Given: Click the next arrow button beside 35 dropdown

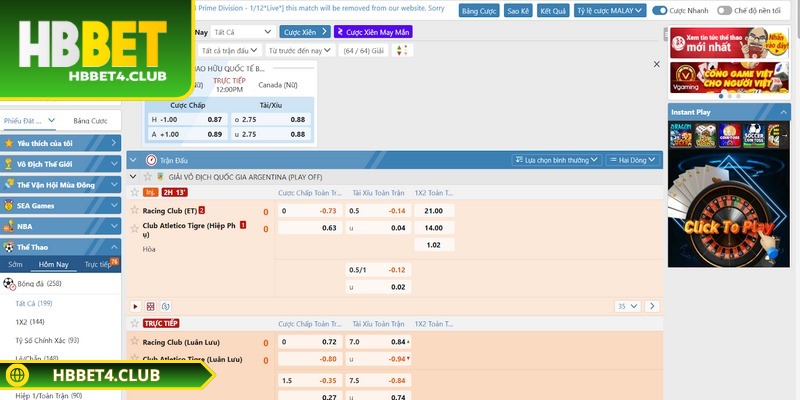Looking at the screenshot, I should 652,307.
